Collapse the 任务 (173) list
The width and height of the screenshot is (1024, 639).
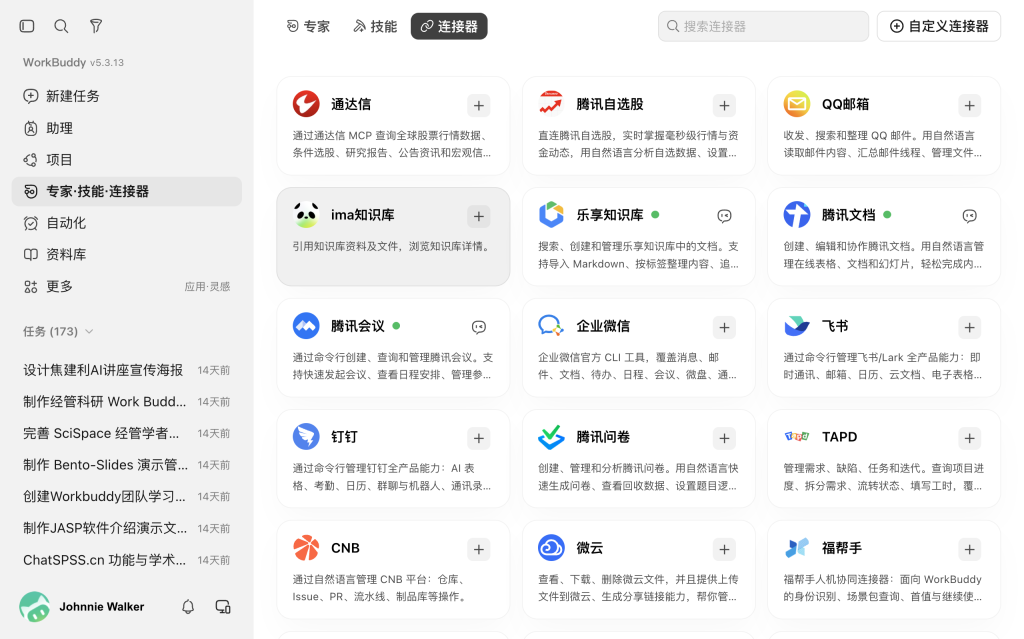click(89, 332)
